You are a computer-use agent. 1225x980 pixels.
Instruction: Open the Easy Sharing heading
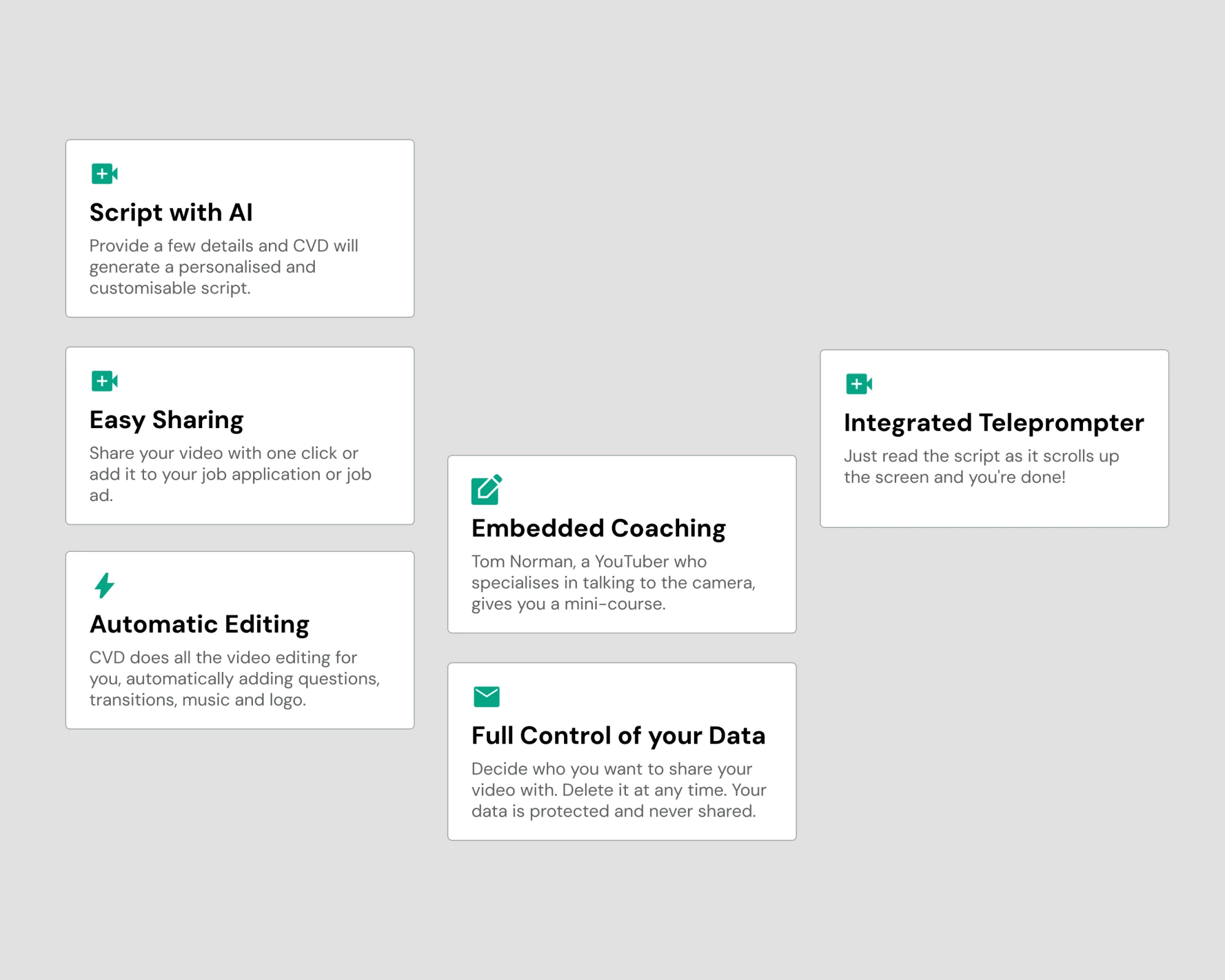[167, 420]
